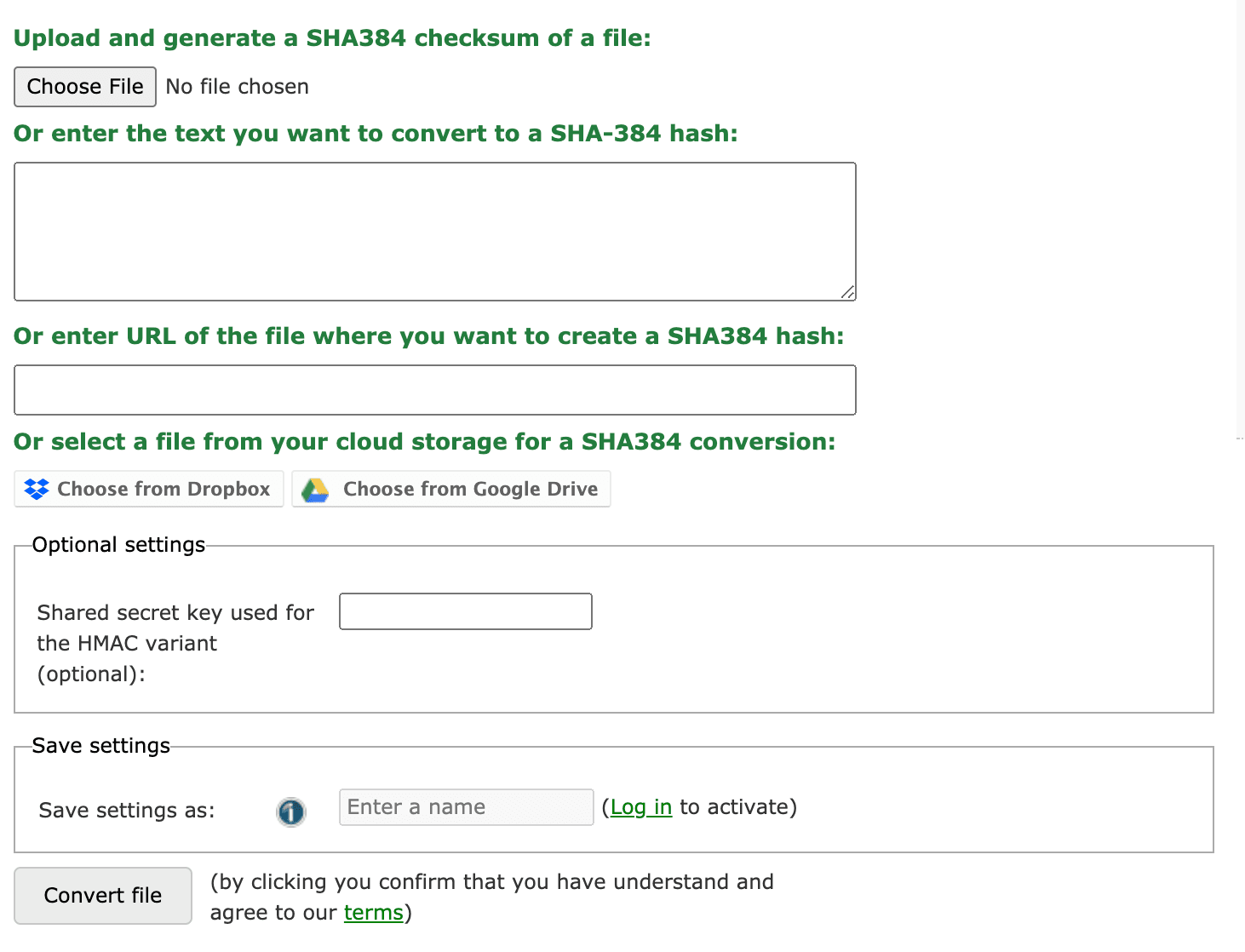Open the Log in link
The height and width of the screenshot is (952, 1245).
[x=641, y=807]
